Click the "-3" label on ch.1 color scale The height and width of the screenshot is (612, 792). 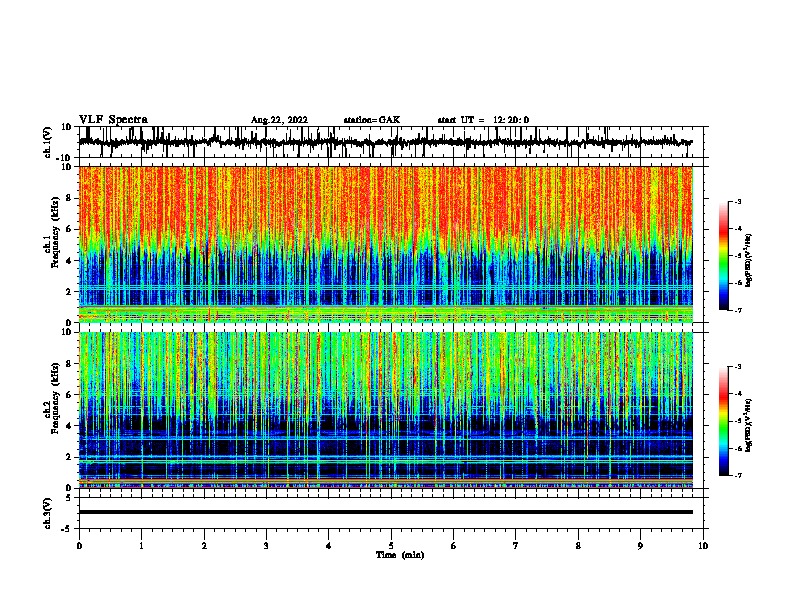tap(738, 201)
